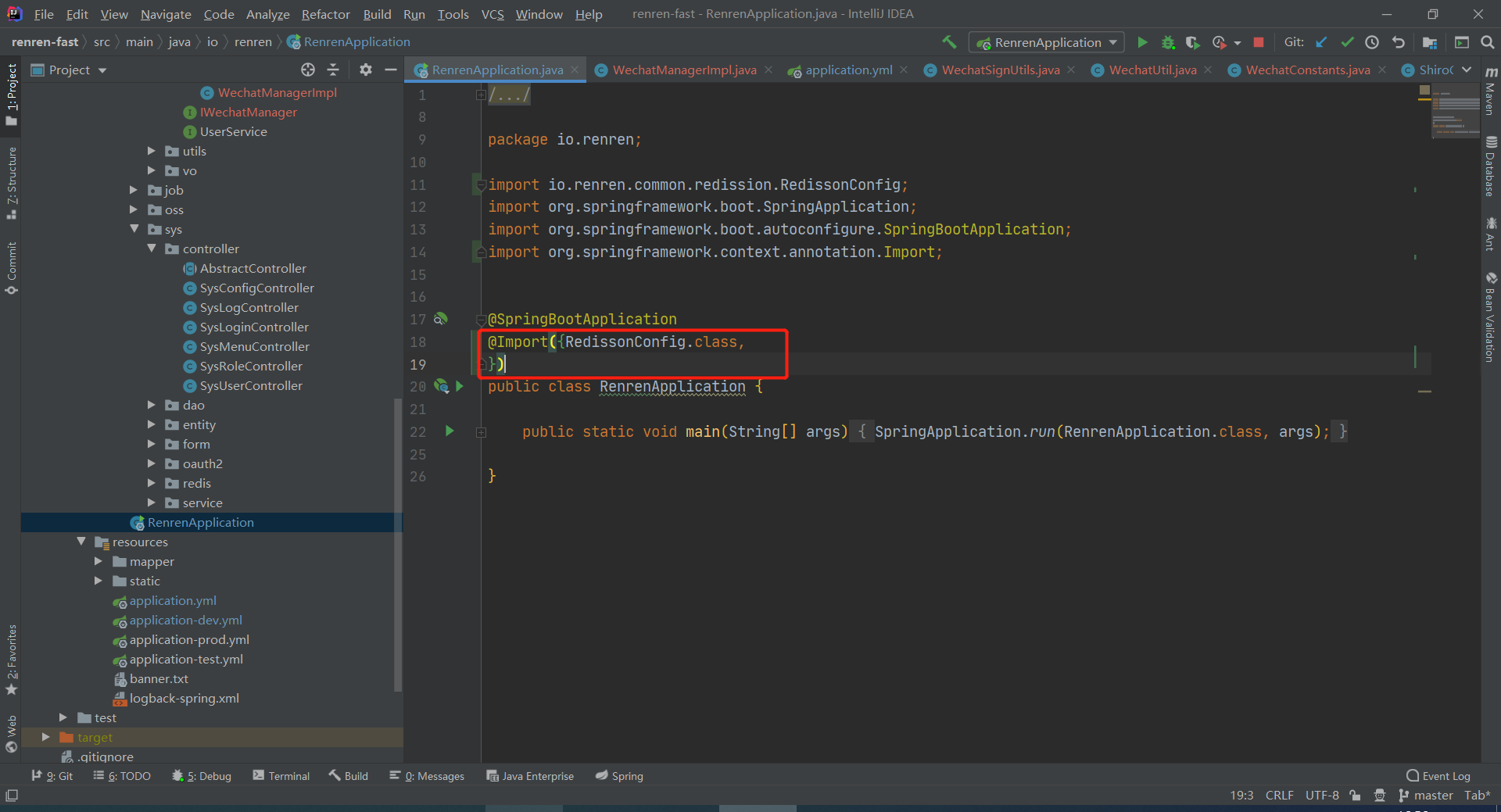The height and width of the screenshot is (812, 1501).
Task: Open Ant tool window
Action: (x=1491, y=234)
